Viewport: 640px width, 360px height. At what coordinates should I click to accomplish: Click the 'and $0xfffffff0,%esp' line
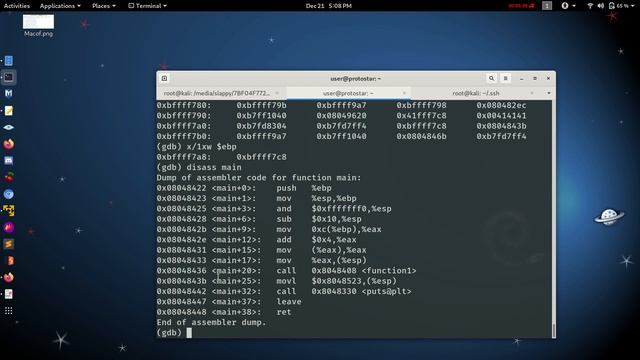point(274,209)
